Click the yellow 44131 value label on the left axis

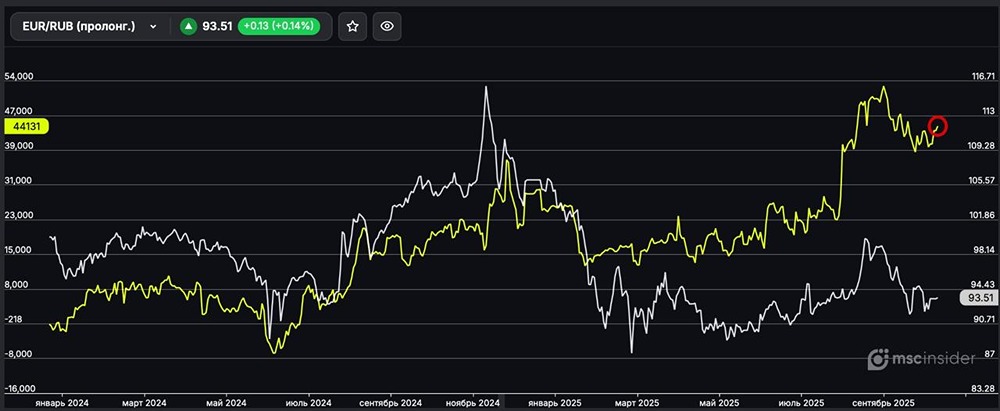click(x=26, y=126)
